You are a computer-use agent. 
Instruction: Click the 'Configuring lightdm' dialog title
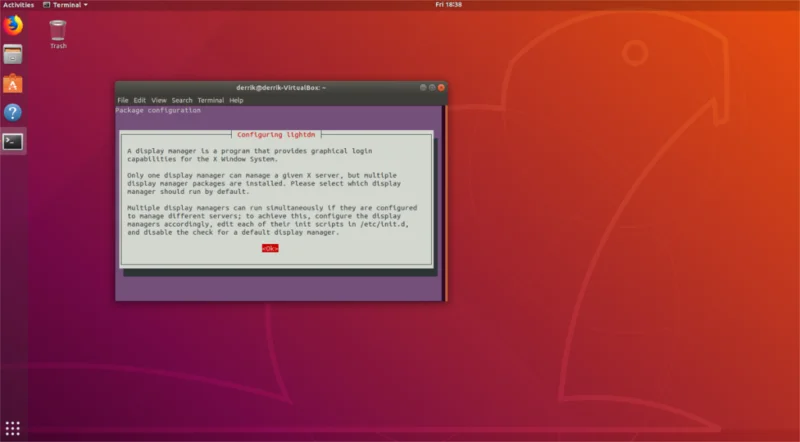click(276, 135)
